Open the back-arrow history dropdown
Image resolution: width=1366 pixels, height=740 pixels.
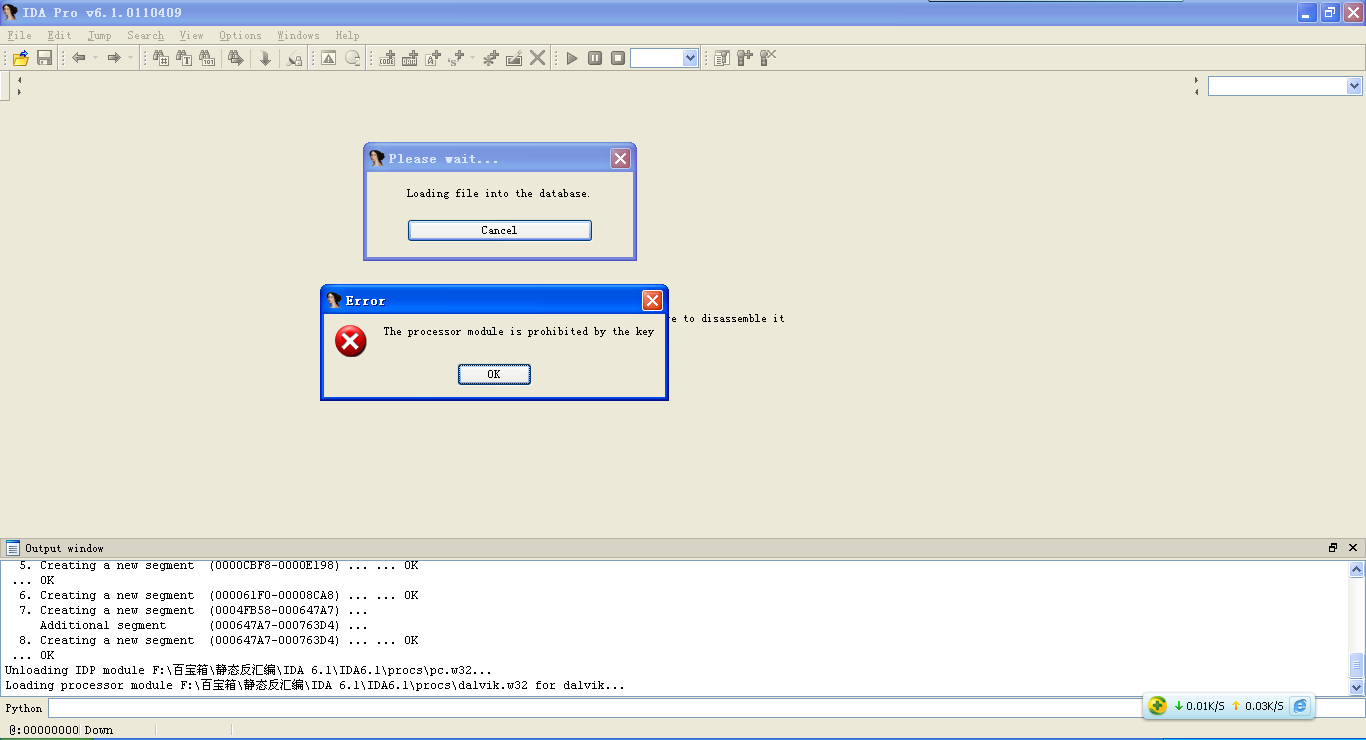pos(96,58)
